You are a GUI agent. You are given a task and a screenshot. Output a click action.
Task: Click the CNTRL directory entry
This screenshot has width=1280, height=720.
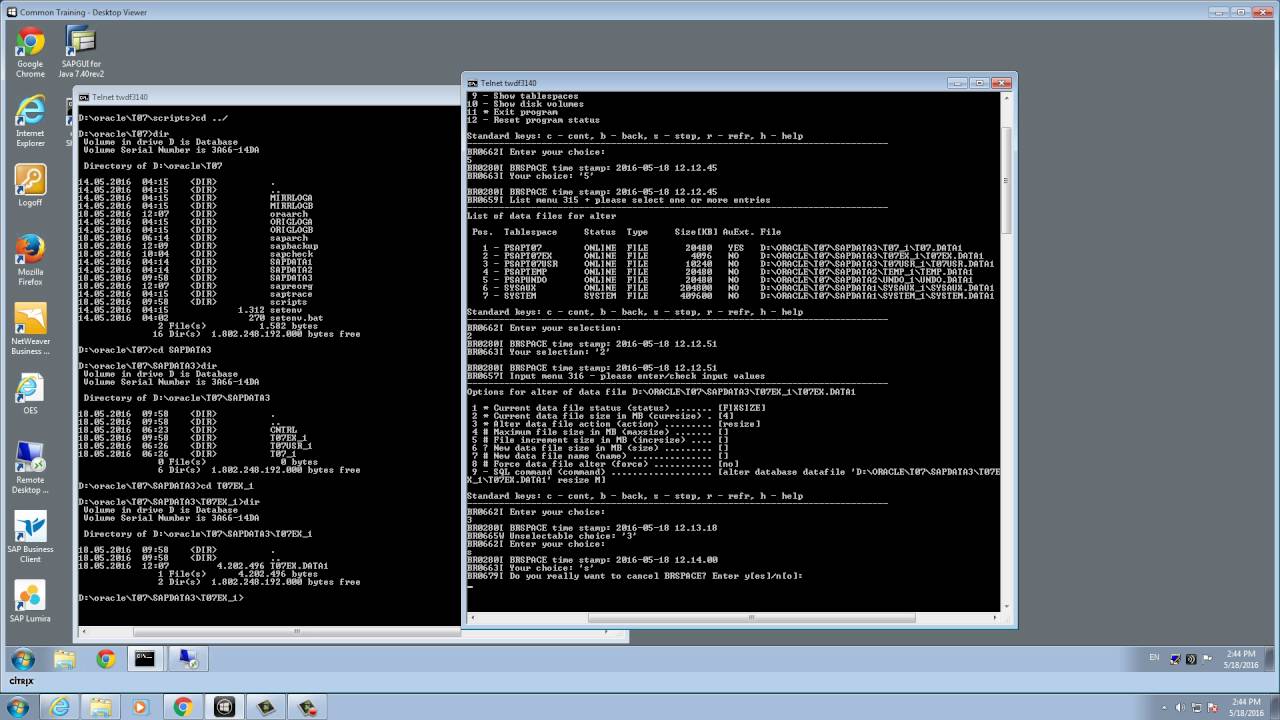(188, 430)
